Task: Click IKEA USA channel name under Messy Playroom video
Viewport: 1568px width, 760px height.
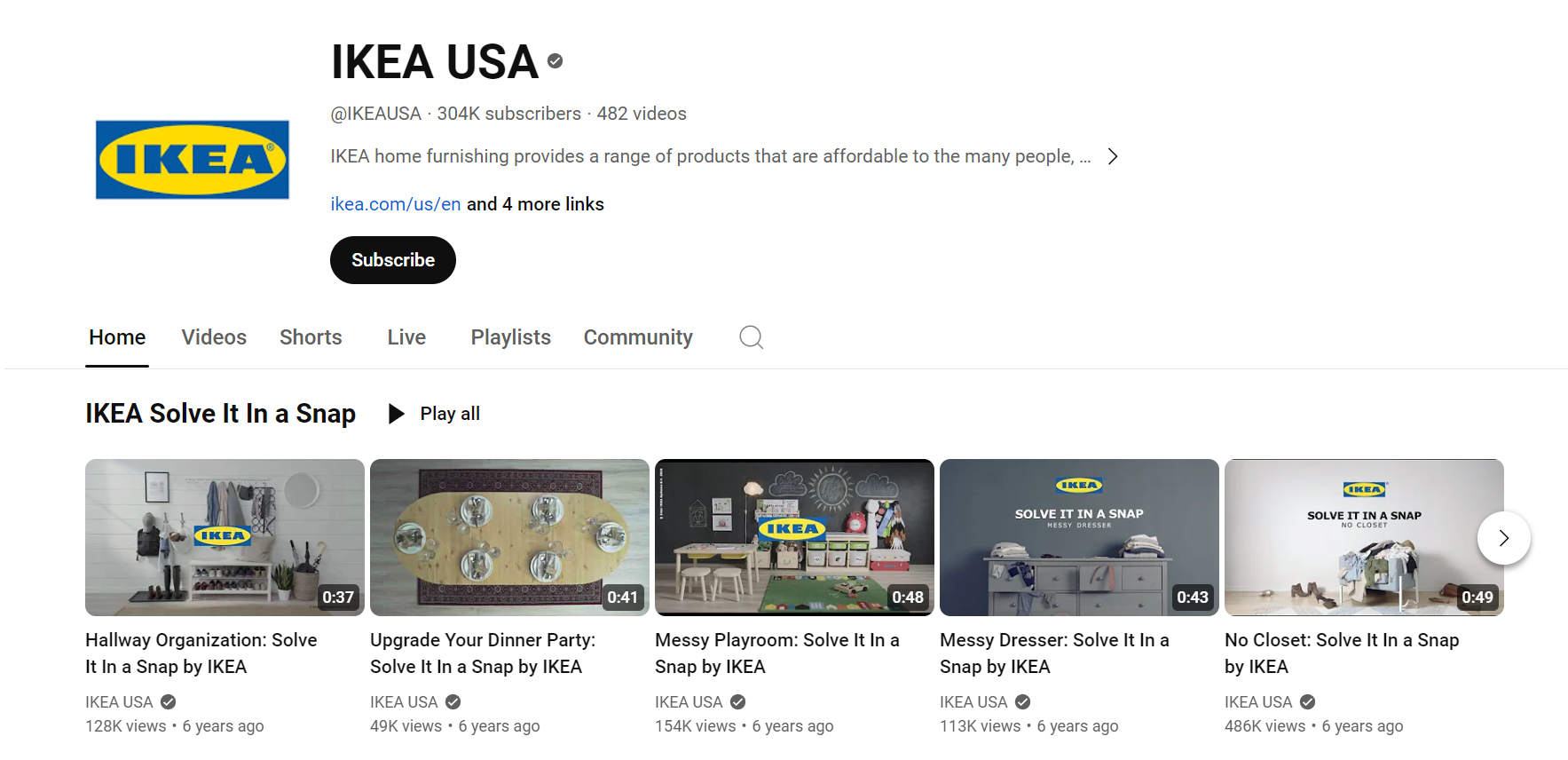Action: pos(689,702)
